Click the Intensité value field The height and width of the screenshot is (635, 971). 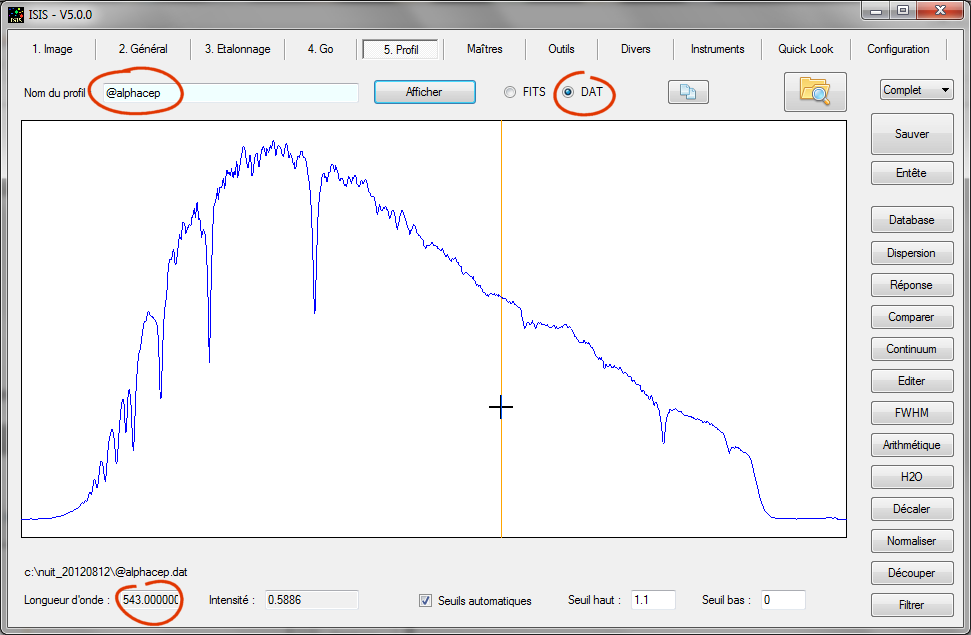tap(312, 600)
